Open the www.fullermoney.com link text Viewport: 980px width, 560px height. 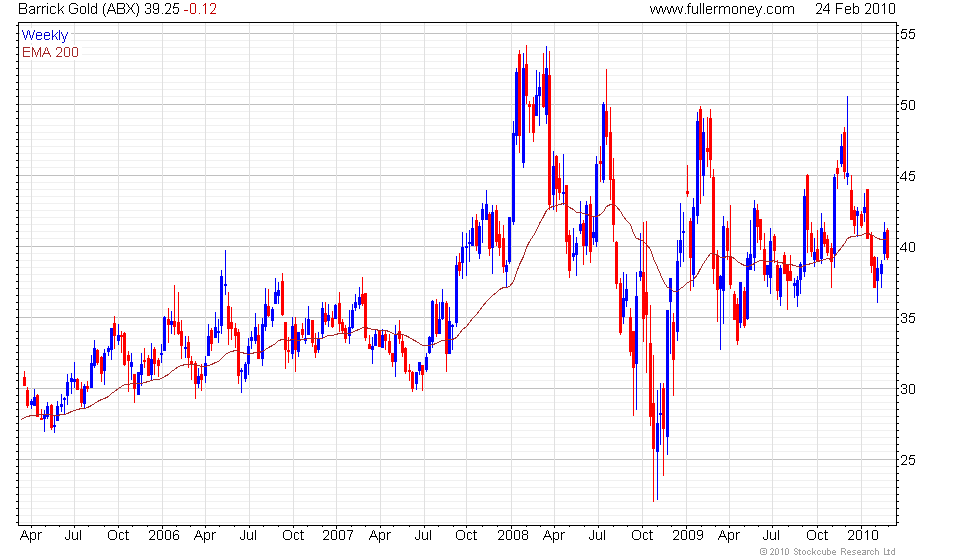click(722, 9)
